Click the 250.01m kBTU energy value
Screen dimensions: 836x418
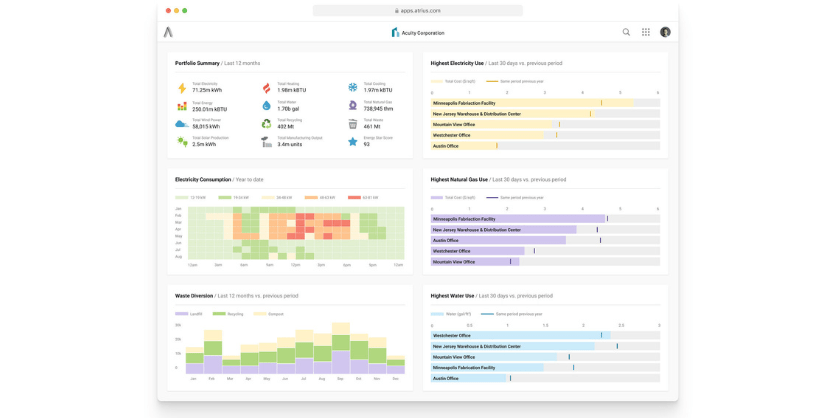(x=210, y=109)
